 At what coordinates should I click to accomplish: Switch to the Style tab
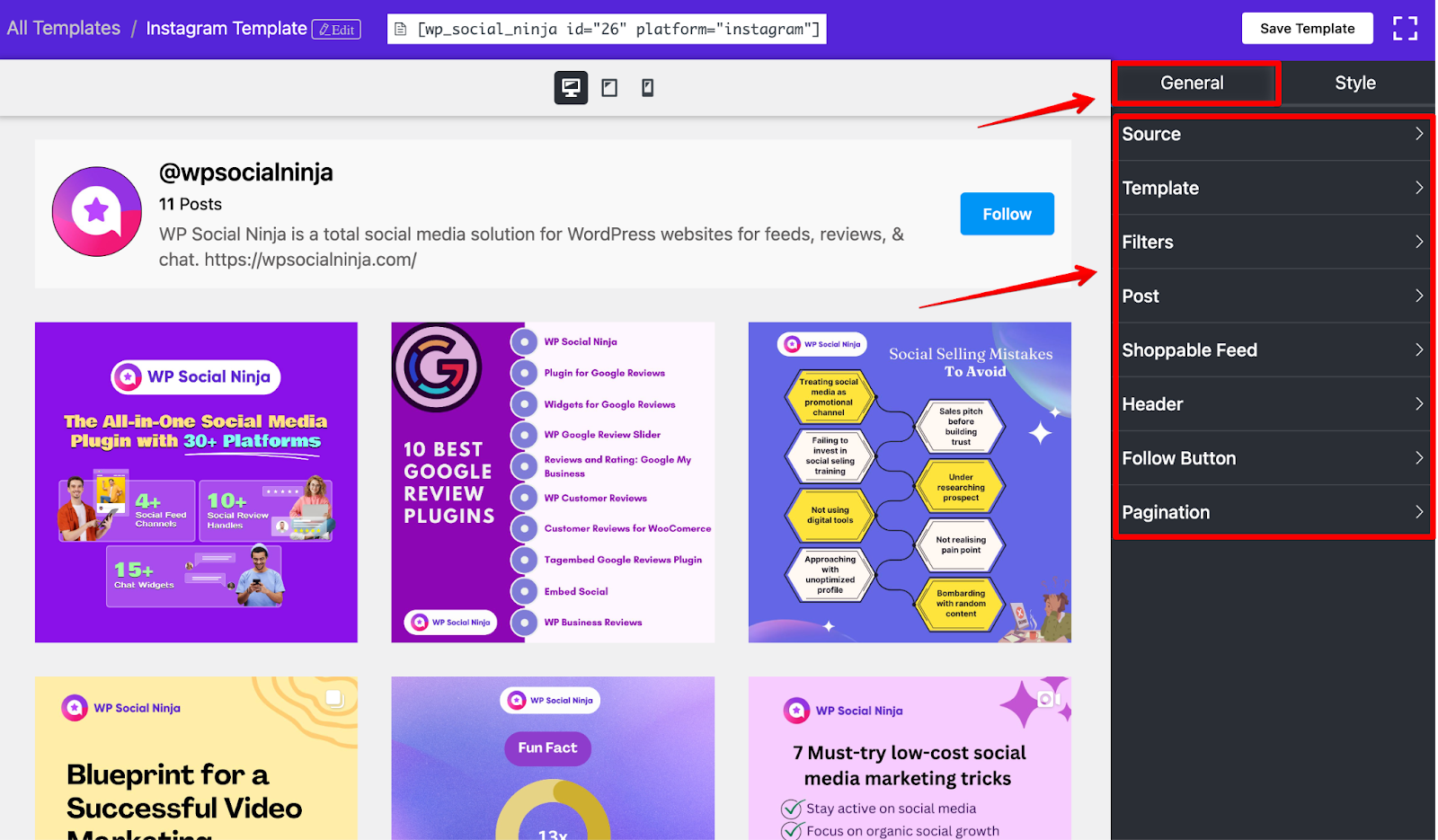(1355, 83)
